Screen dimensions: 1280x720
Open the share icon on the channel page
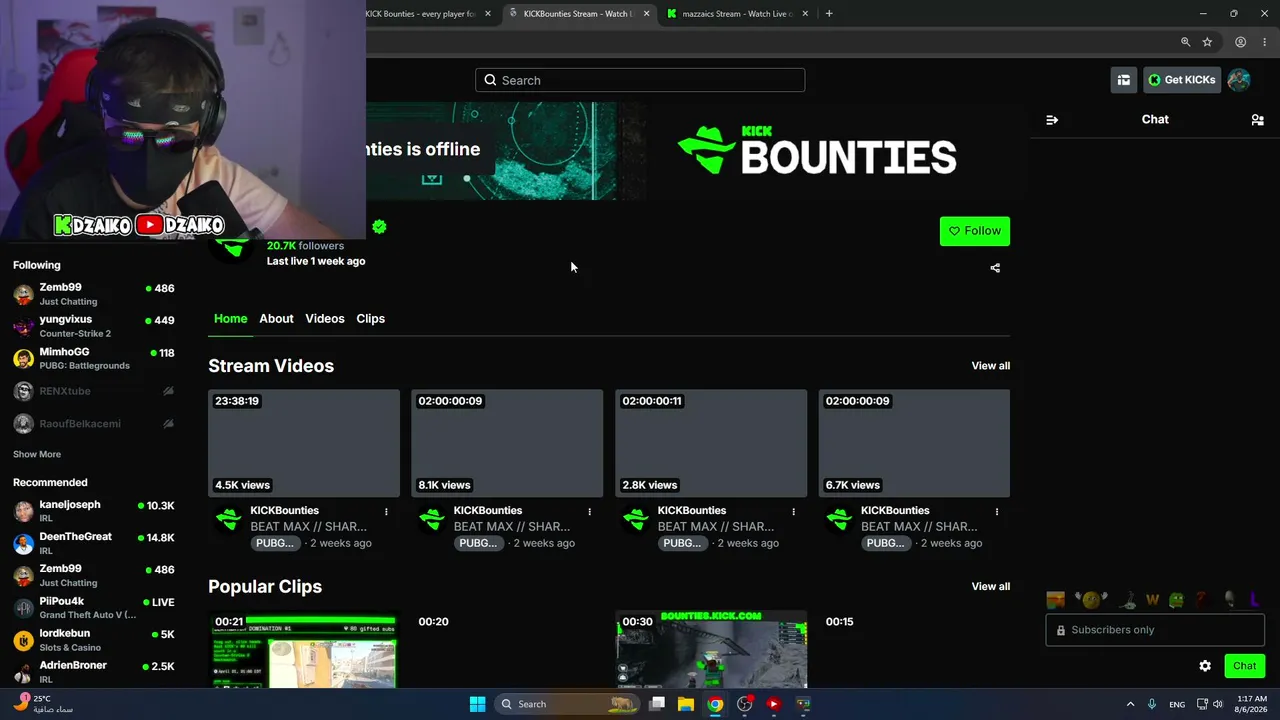pyautogui.click(x=995, y=268)
